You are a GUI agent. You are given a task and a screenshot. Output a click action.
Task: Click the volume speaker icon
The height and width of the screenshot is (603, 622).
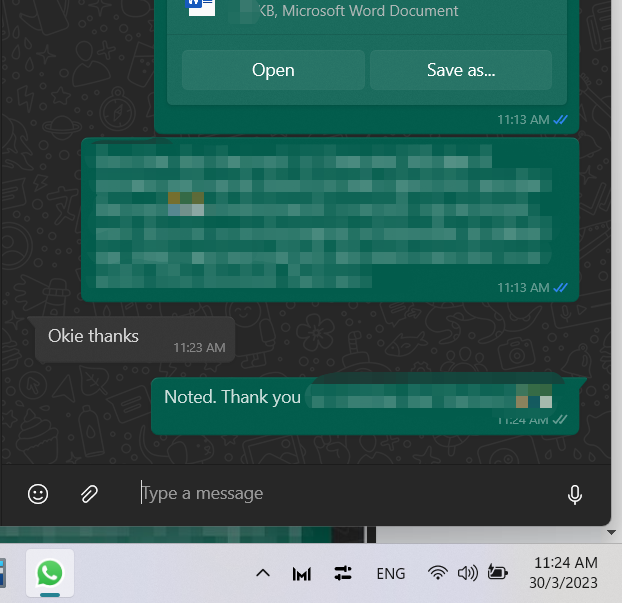[x=468, y=573]
